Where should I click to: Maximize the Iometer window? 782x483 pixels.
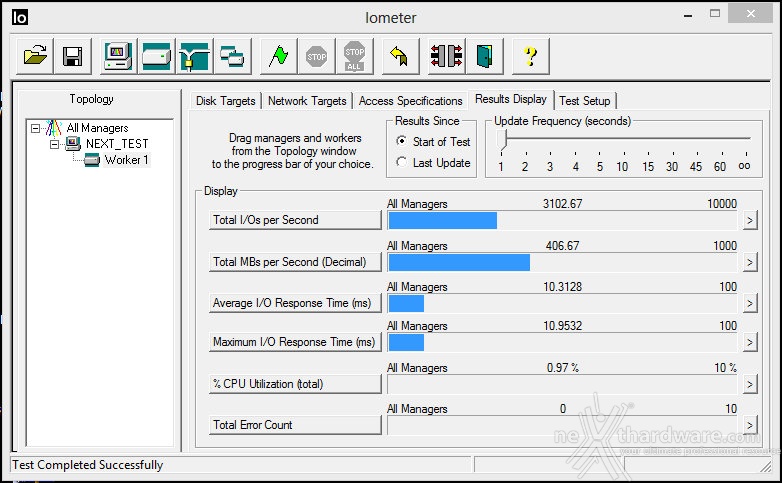715,14
